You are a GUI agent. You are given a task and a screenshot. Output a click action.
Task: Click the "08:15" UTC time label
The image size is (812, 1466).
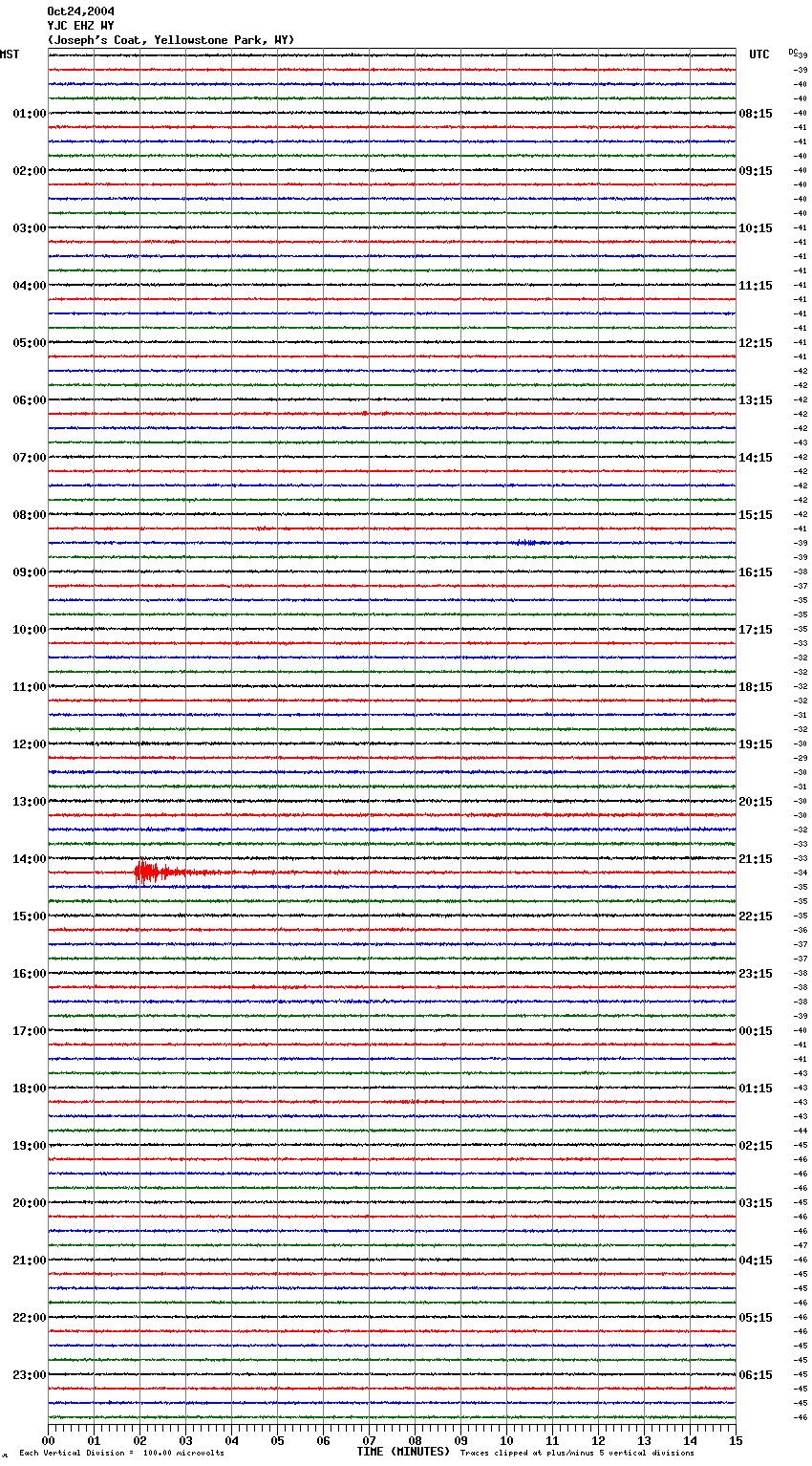756,114
